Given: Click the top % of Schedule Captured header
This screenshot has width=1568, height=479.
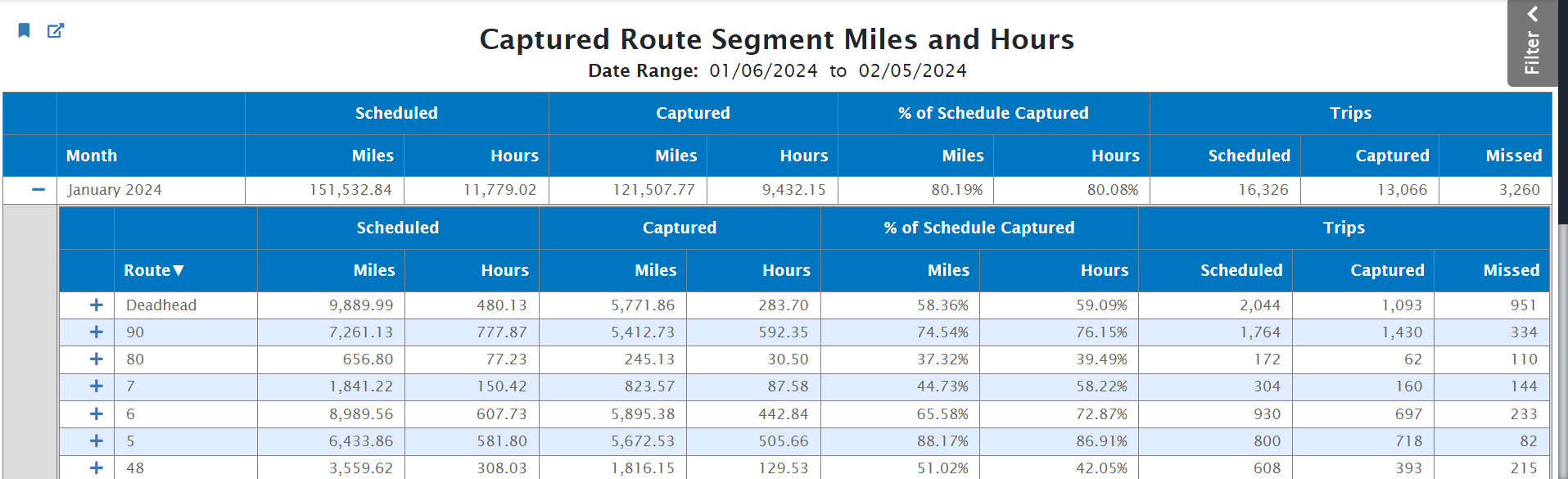Looking at the screenshot, I should tap(993, 114).
